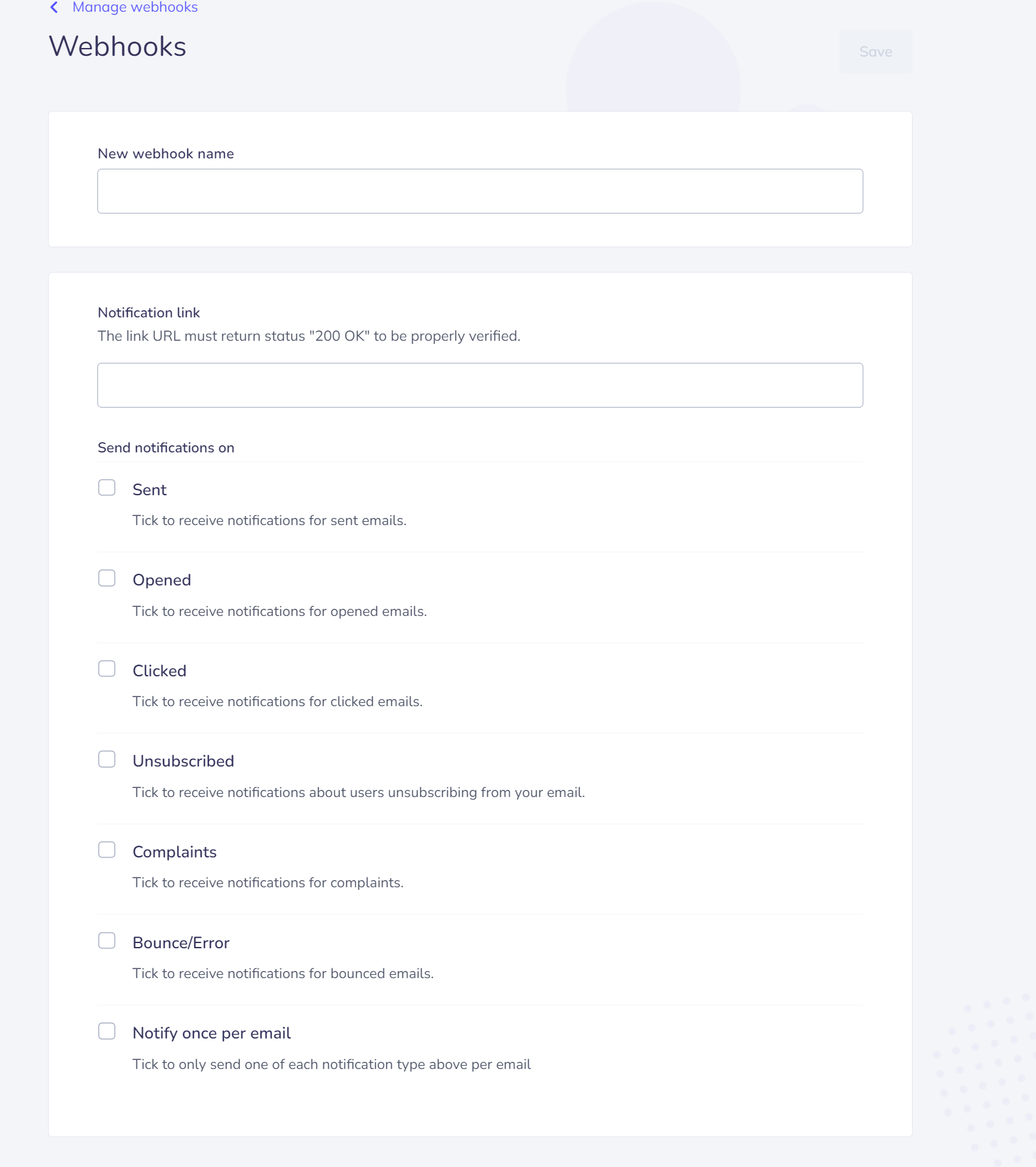This screenshot has height=1167, width=1036.
Task: Click the Unsubscribed label
Action: point(184,761)
